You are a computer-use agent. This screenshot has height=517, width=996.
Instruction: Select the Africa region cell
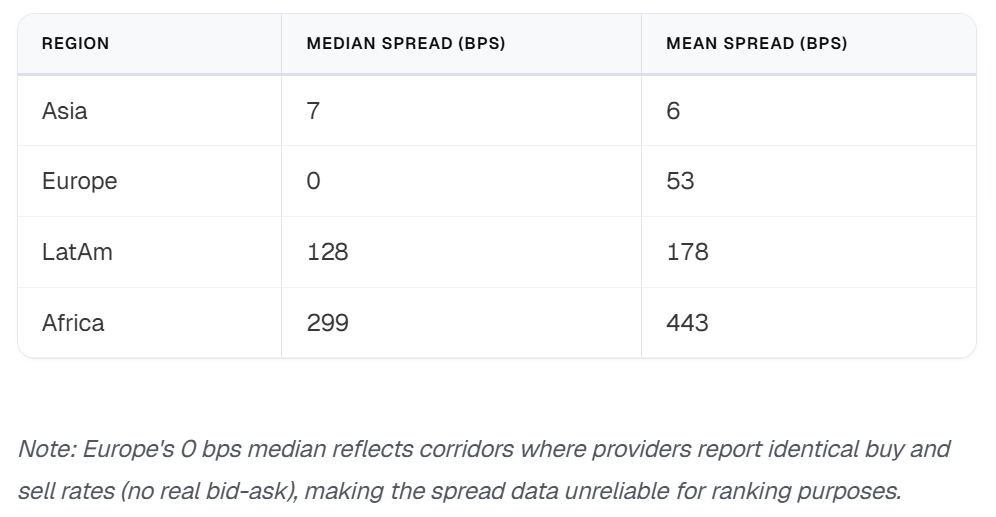73,323
